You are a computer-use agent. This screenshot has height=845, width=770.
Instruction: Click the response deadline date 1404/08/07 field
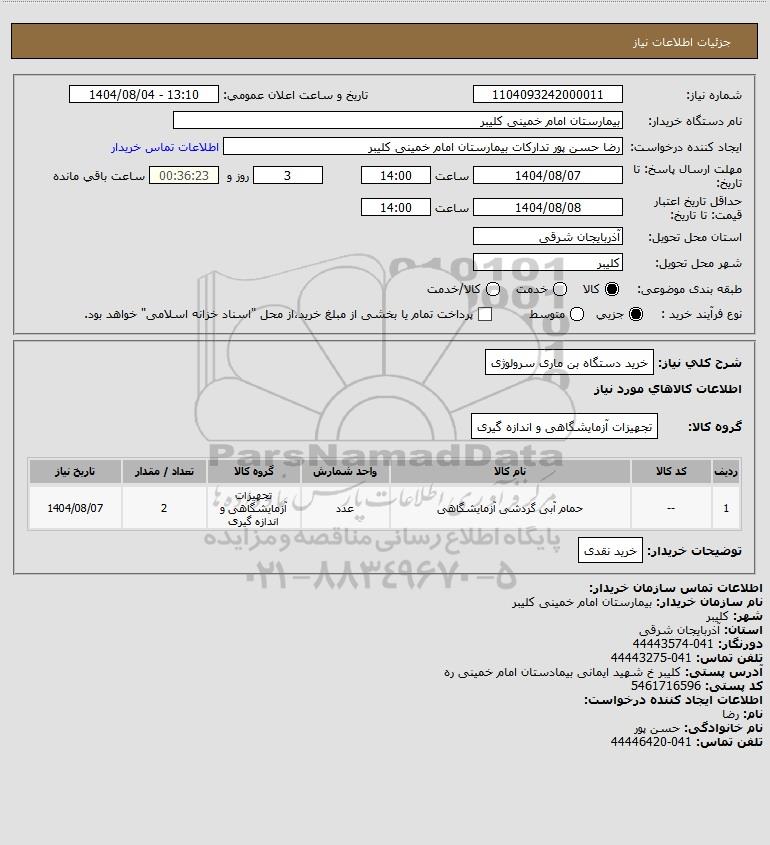point(547,175)
